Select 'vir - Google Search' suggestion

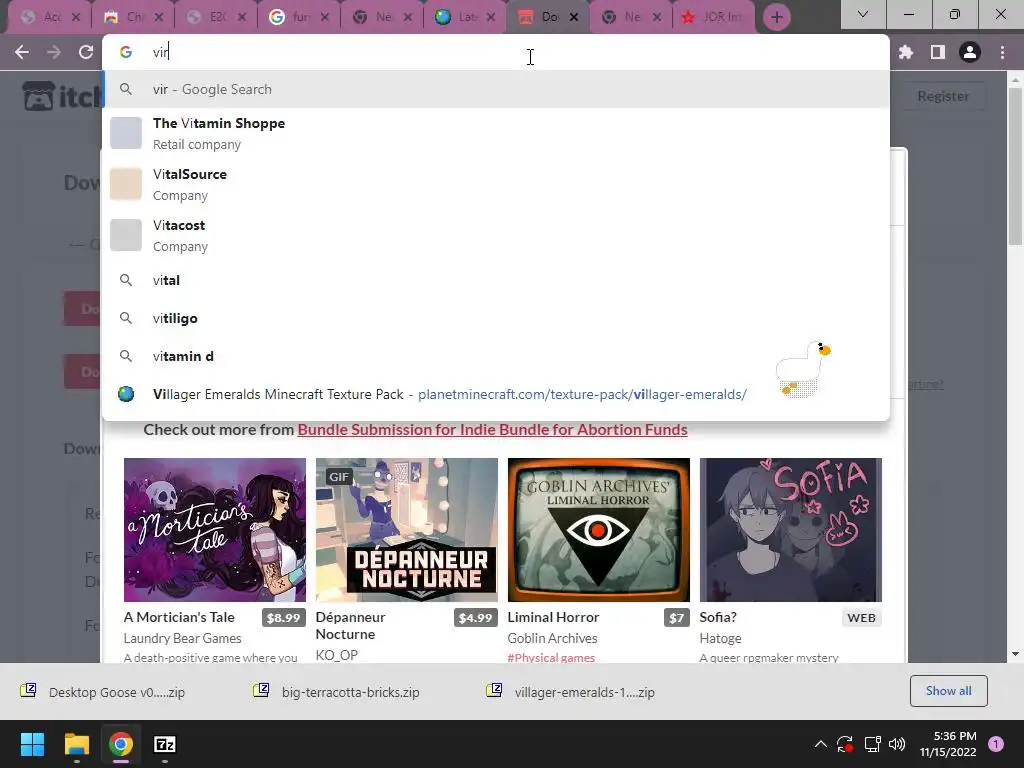[x=495, y=89]
